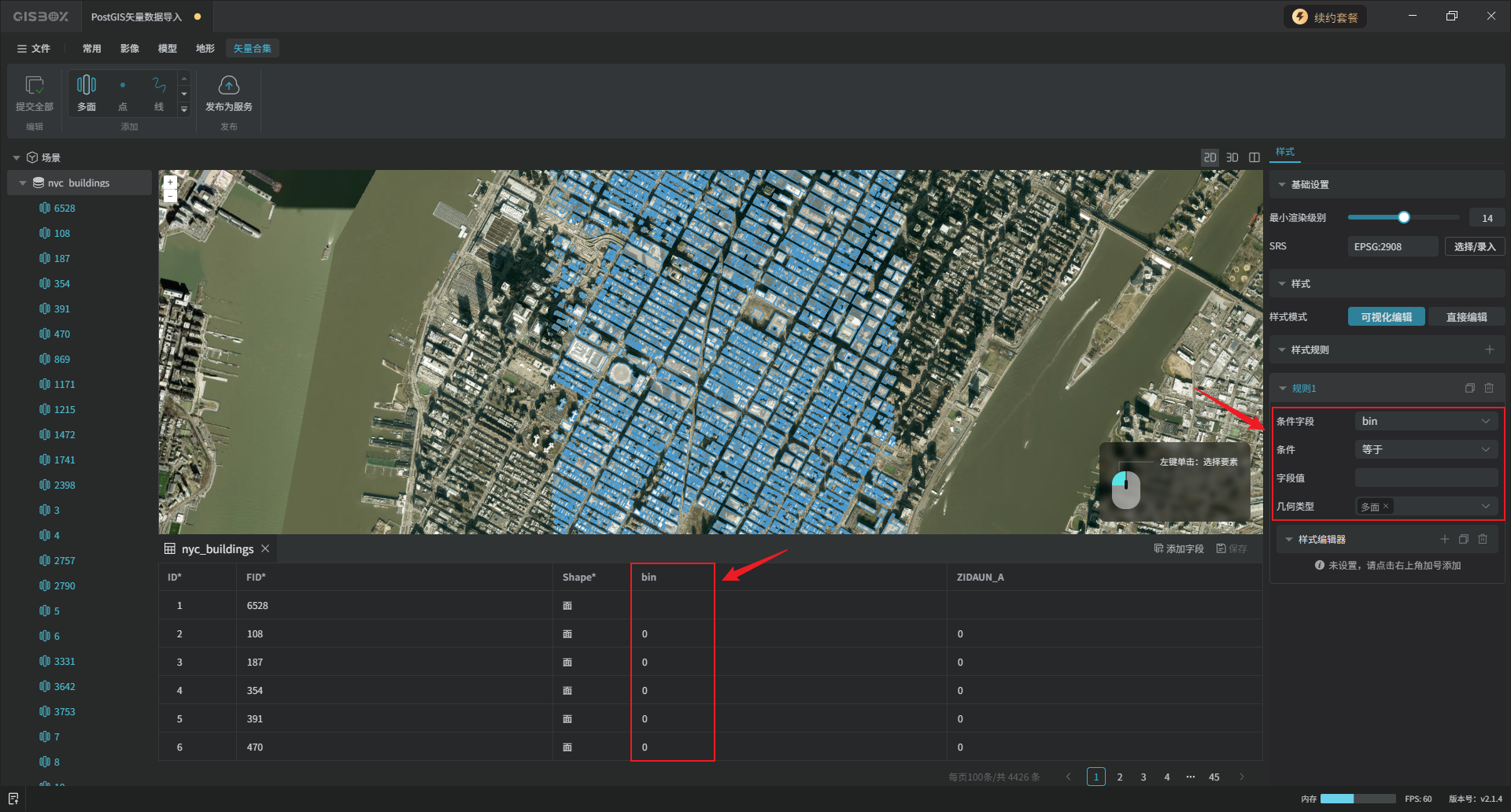The width and height of the screenshot is (1511, 812).
Task: Click the 最小渲染级别 slider handle
Action: 1403,217
